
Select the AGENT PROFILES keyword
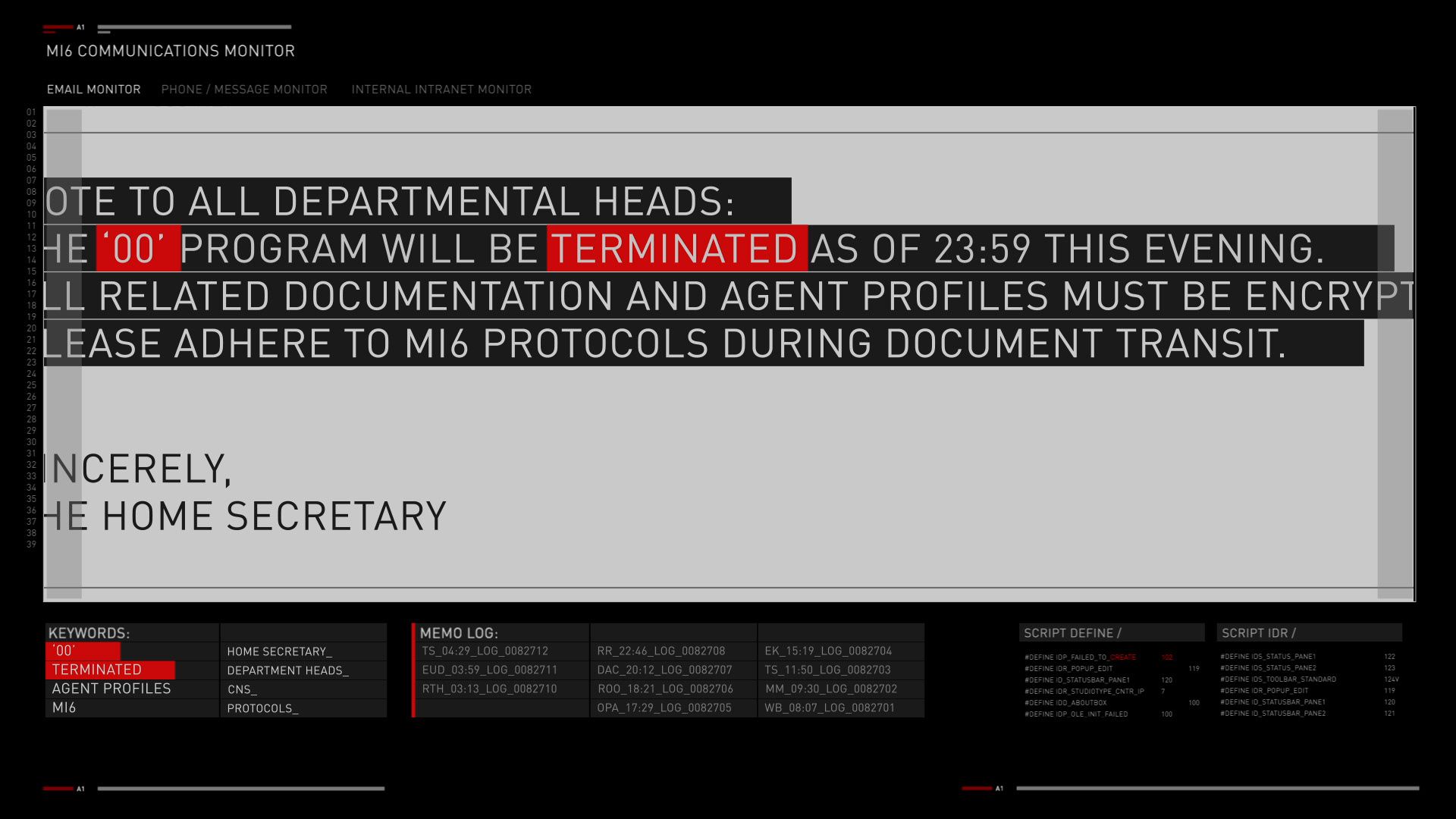(111, 689)
